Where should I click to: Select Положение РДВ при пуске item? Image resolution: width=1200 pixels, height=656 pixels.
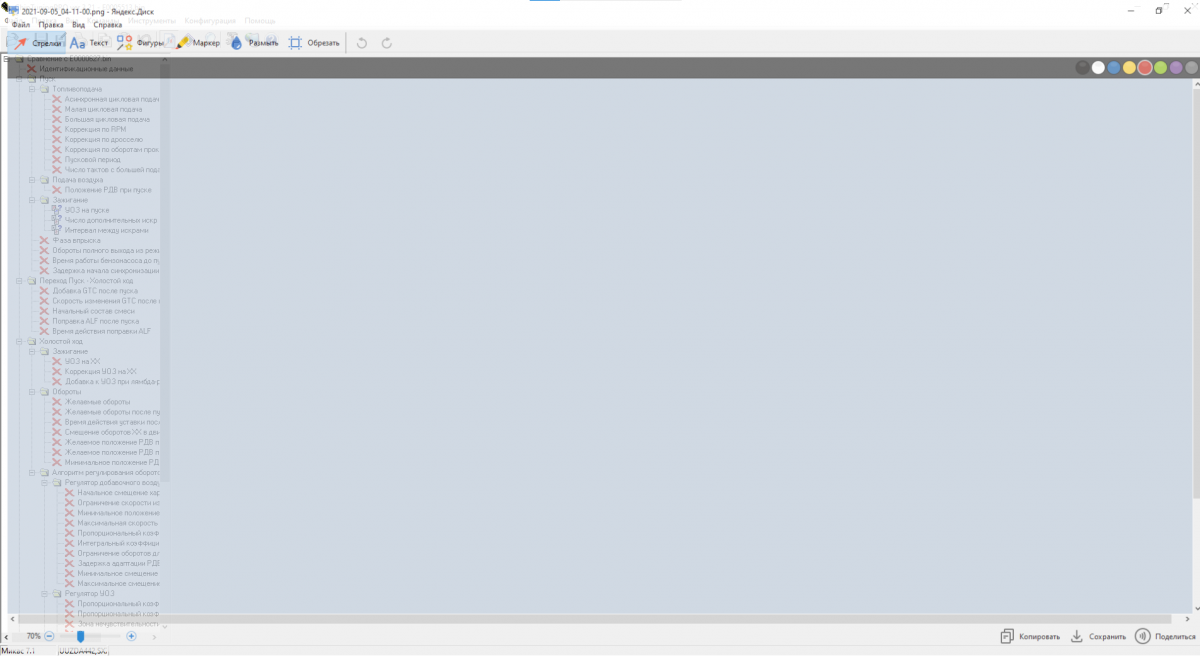pyautogui.click(x=108, y=190)
